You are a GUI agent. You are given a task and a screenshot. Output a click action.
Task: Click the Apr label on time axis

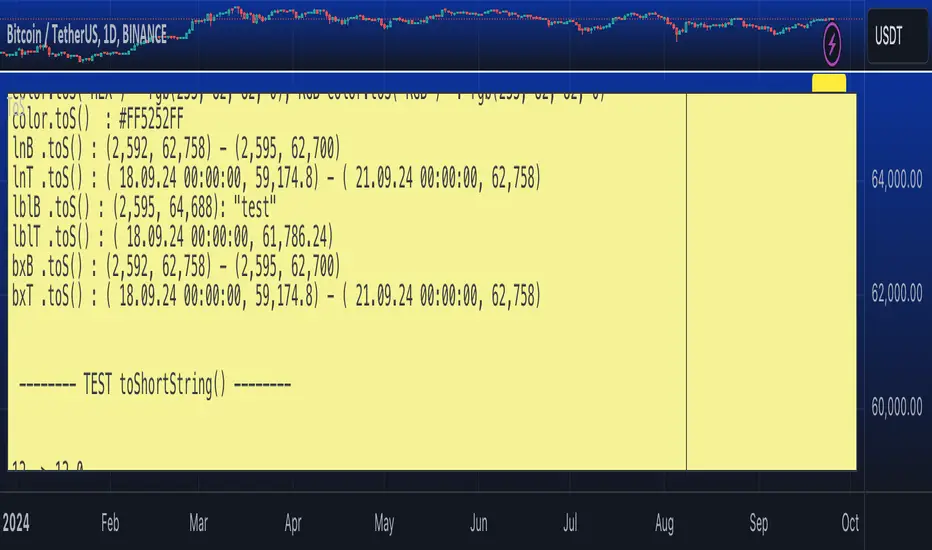[x=293, y=524]
